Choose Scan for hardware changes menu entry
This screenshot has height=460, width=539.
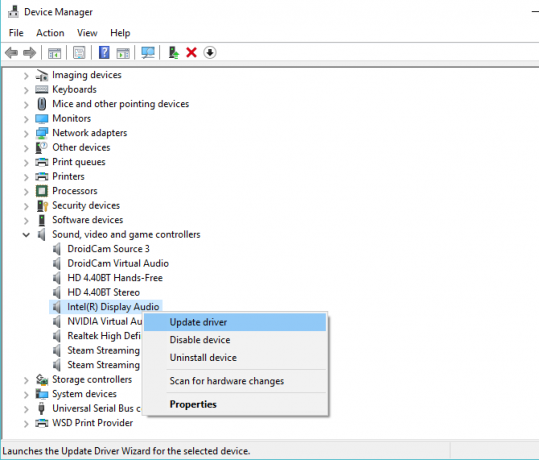click(235, 381)
